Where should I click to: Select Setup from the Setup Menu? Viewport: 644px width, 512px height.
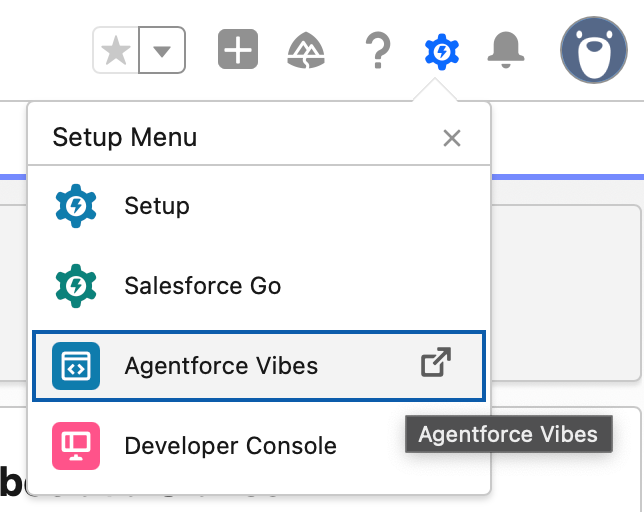(x=259, y=206)
